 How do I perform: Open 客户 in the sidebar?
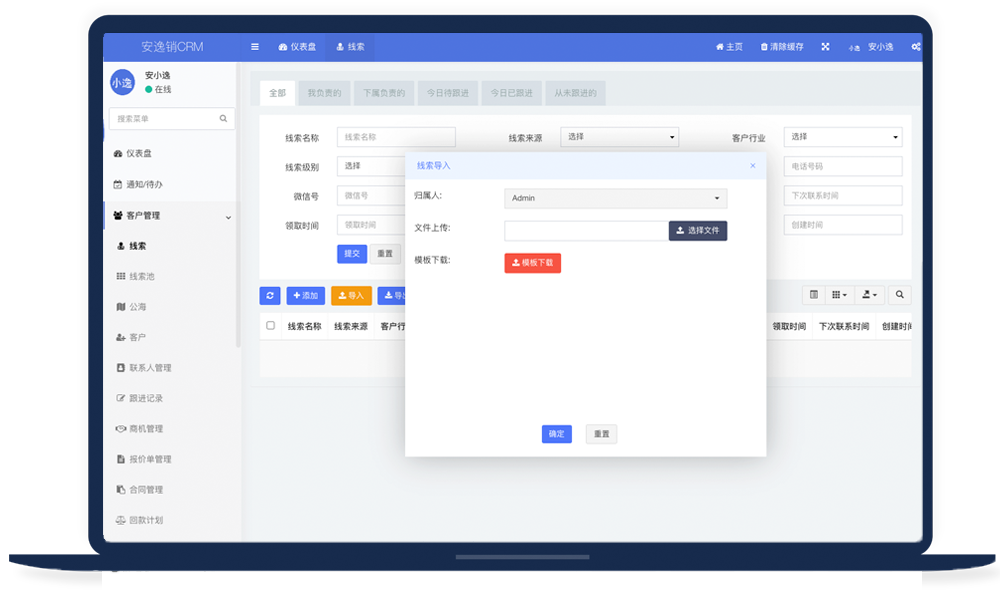point(131,337)
